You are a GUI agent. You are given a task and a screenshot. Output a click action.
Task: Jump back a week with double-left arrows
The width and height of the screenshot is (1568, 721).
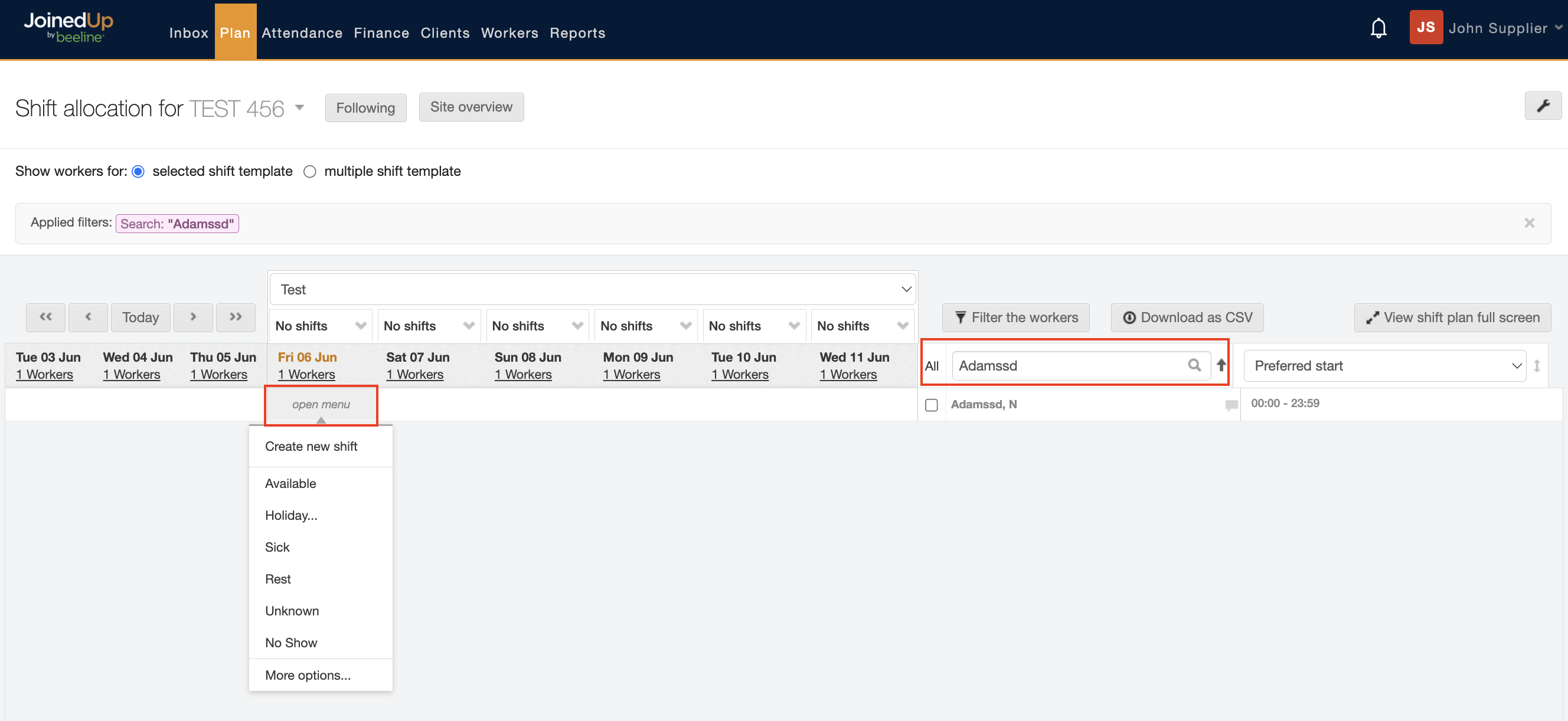[x=45, y=317]
